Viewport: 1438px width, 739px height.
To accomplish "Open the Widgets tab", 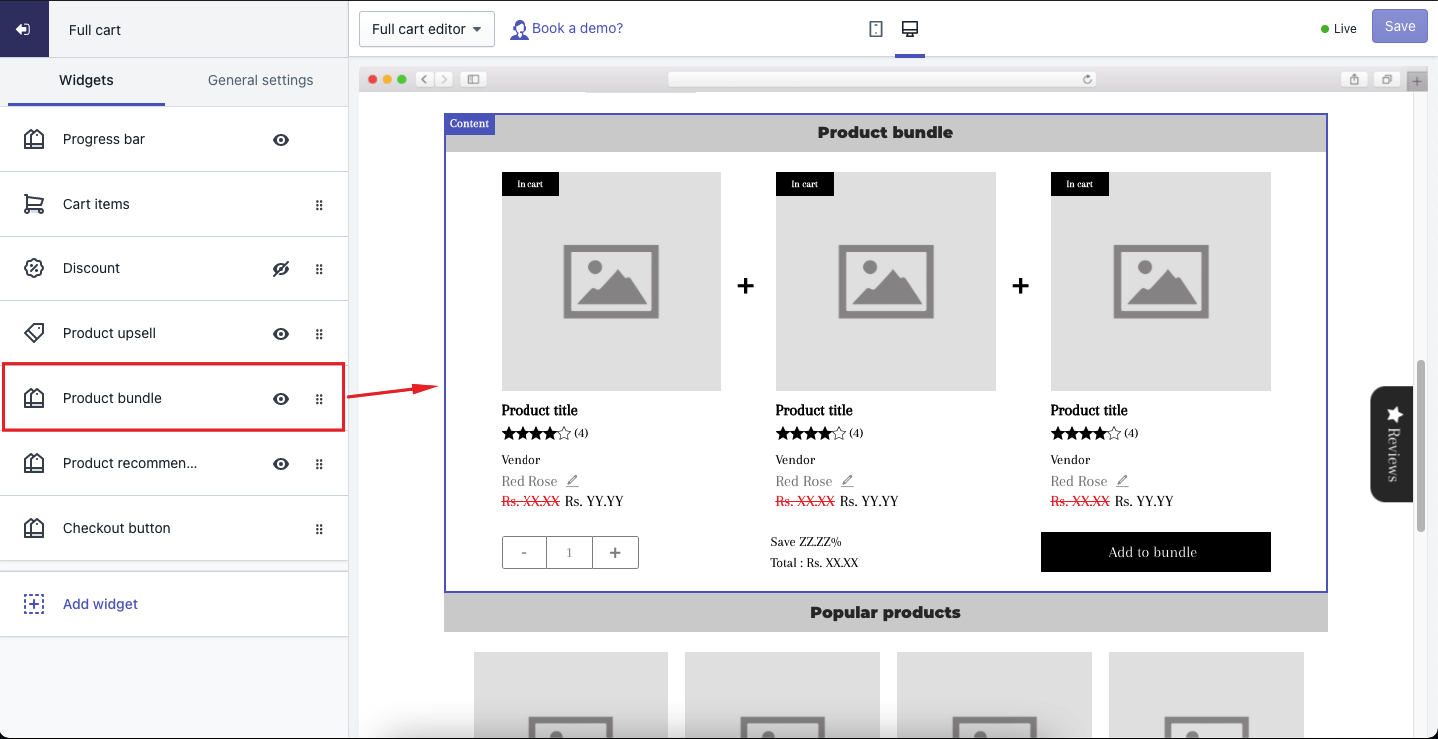I will pos(86,80).
